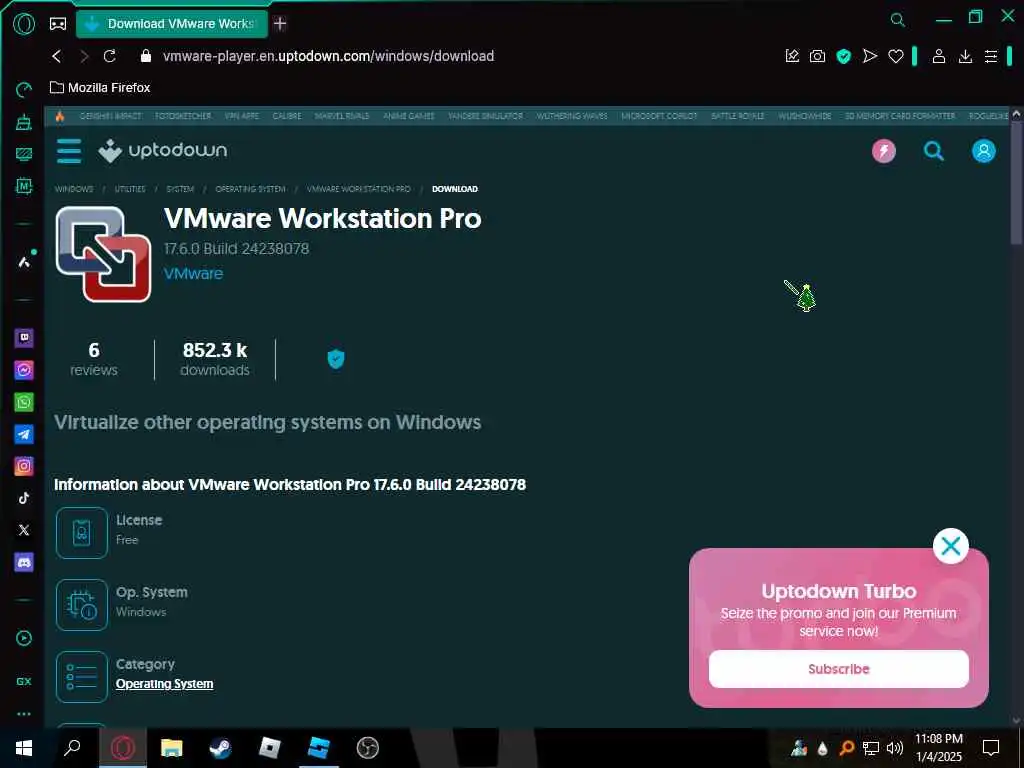Add page to bookmarks with heart icon
Screen dimensions: 1024x768
895,56
